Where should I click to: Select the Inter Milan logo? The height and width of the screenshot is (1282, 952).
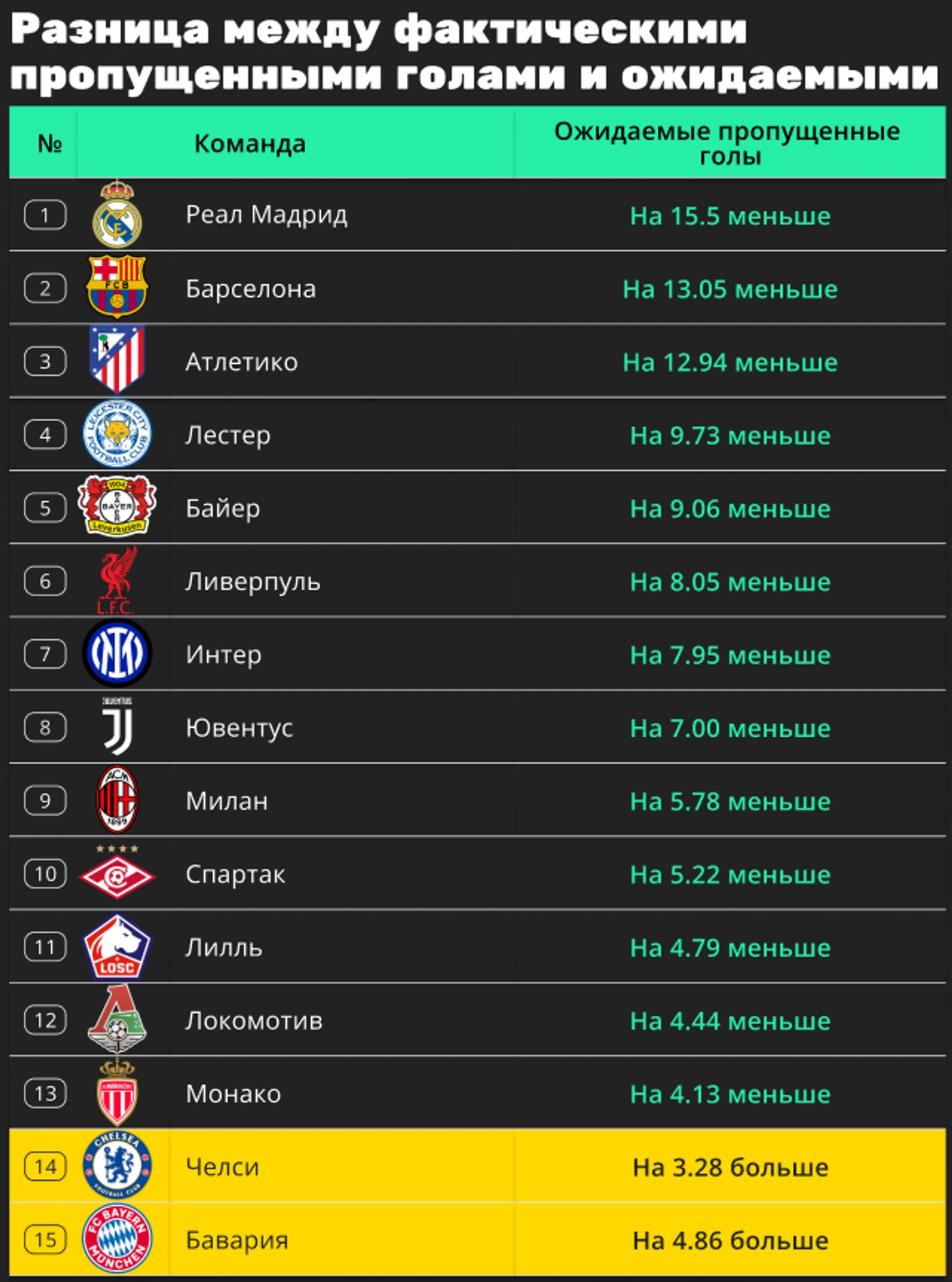click(x=117, y=653)
